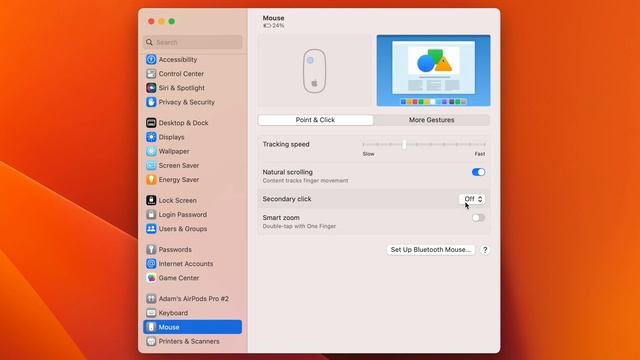Set tracking speed to Fast end

[484, 144]
